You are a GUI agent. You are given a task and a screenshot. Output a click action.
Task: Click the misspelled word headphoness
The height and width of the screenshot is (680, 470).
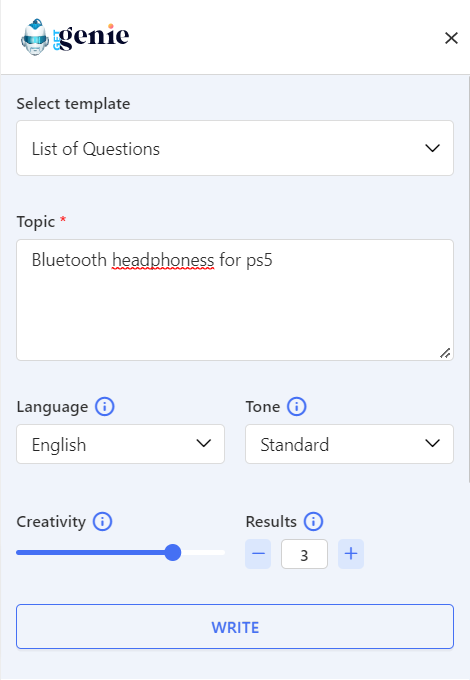tap(163, 260)
